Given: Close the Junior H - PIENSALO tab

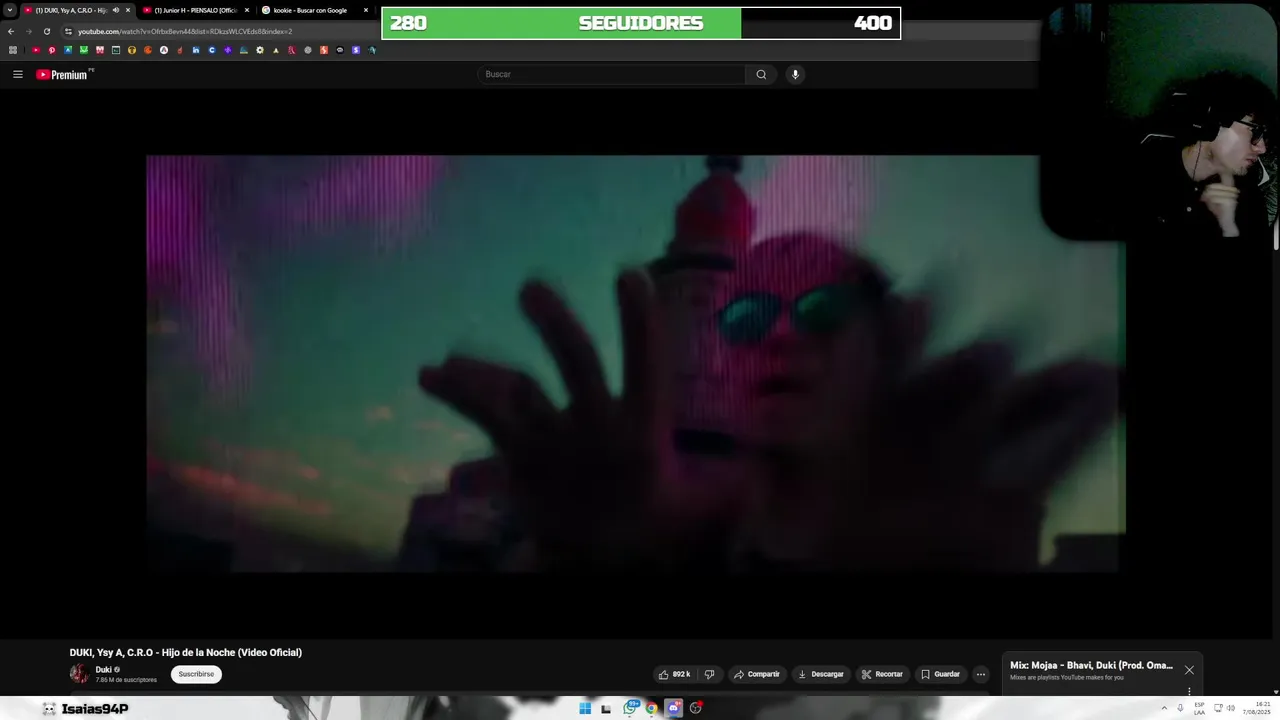Looking at the screenshot, I should 247,10.
